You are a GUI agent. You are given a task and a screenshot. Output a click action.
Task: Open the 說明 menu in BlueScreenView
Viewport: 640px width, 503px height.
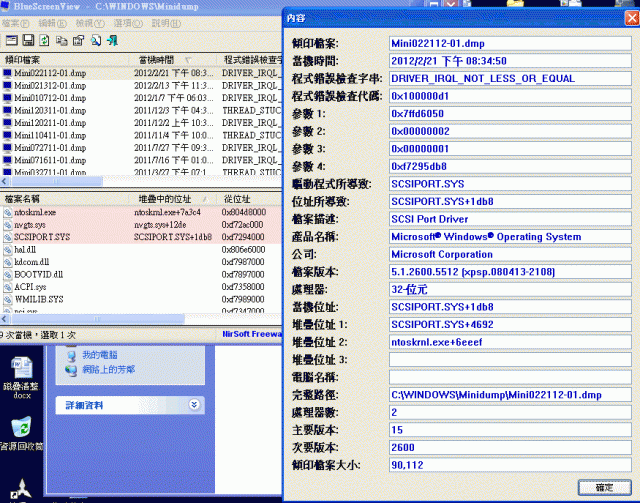tap(166, 24)
